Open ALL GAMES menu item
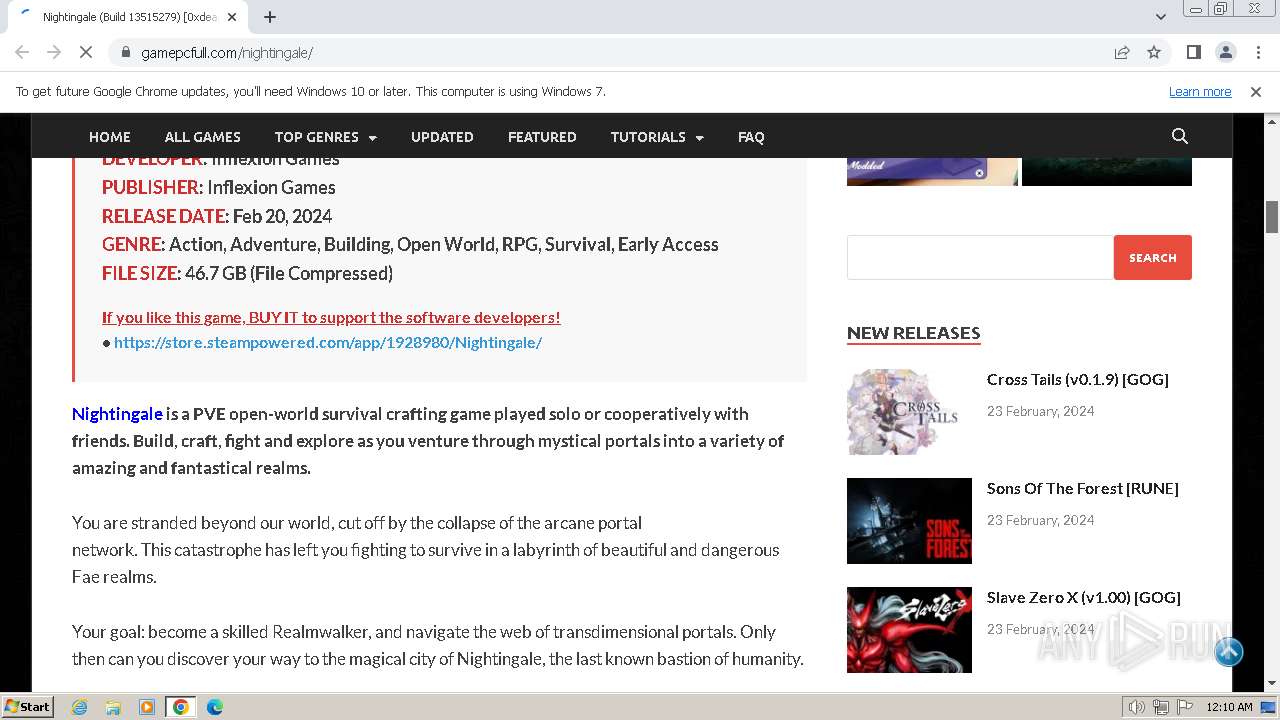Viewport: 1280px width, 720px height. 203,137
